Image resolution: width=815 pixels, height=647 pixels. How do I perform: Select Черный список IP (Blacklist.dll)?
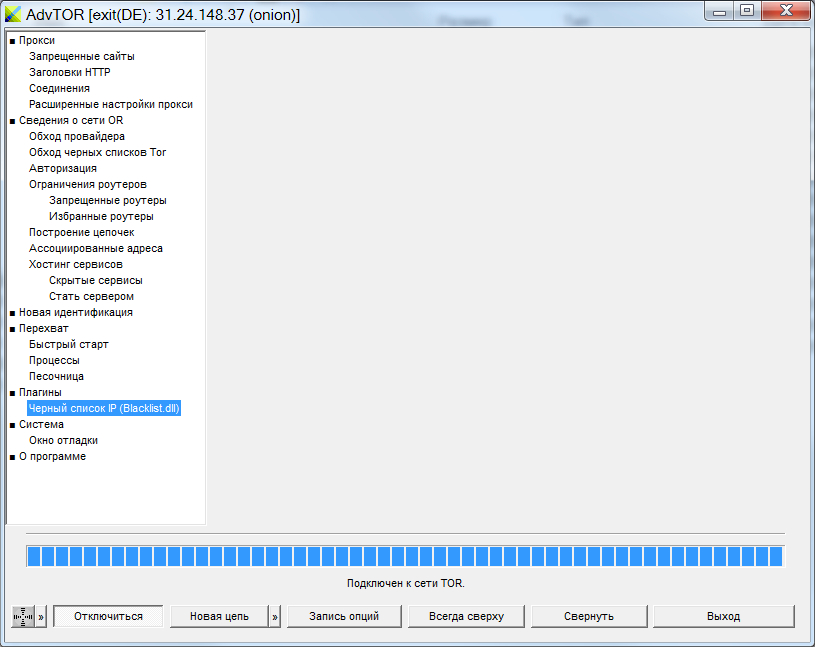104,408
